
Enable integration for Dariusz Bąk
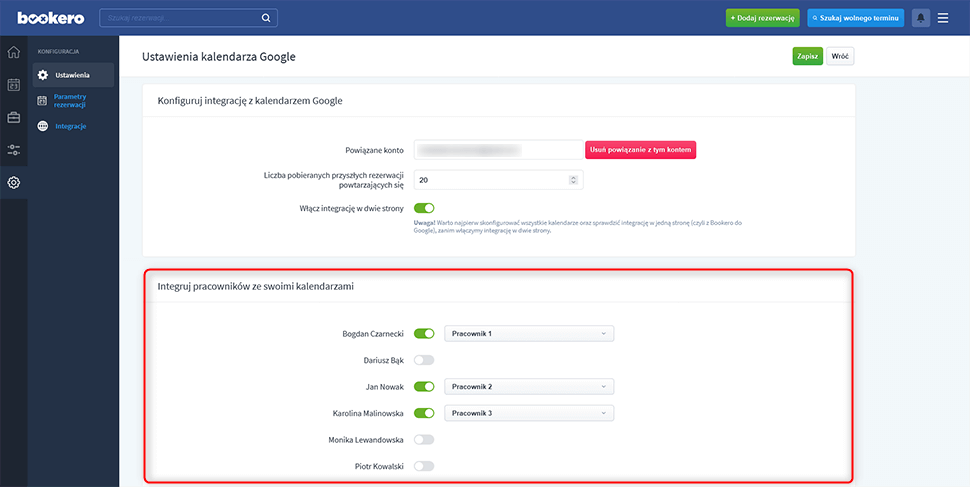pos(424,360)
